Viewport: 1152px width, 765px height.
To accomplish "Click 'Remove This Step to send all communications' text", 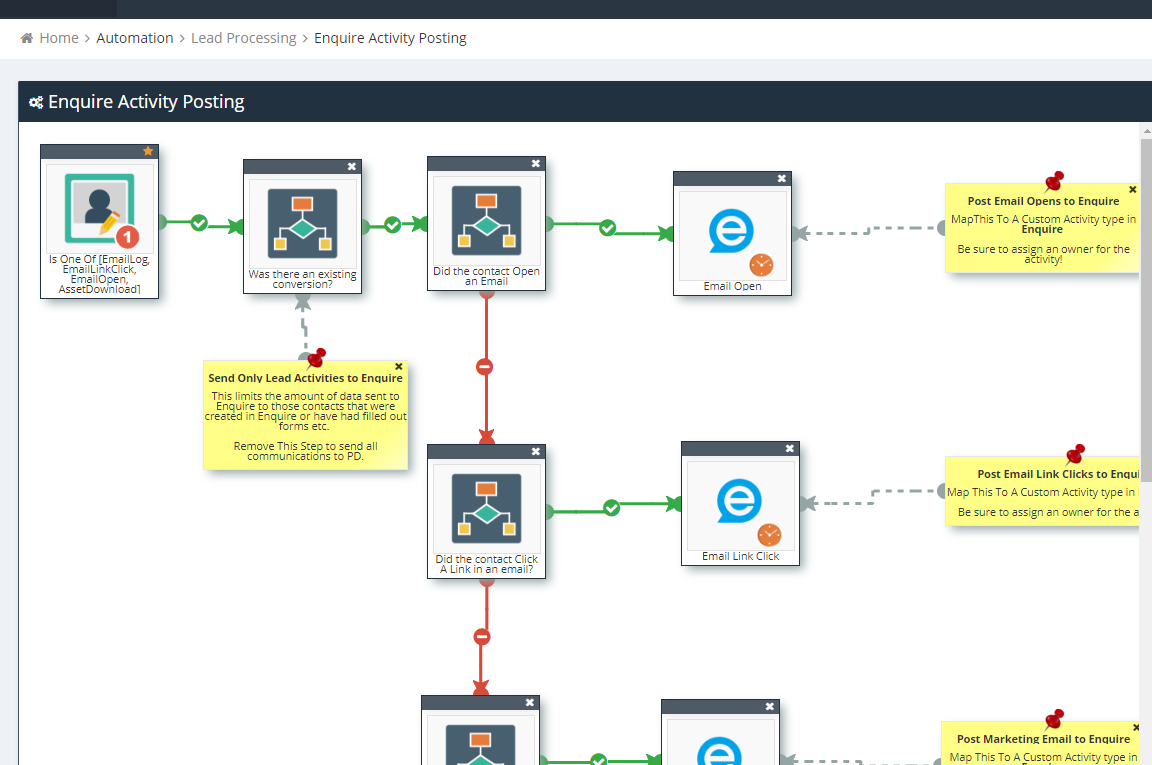I will pyautogui.click(x=306, y=451).
